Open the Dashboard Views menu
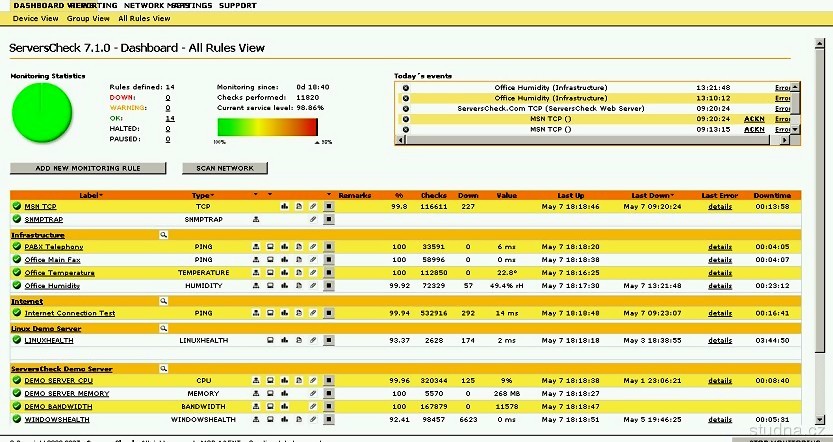Viewport: 833px width, 442px height. (x=53, y=5)
